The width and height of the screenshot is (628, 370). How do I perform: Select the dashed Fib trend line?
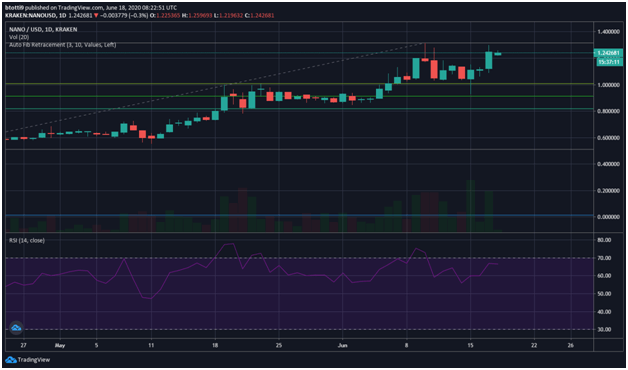point(215,87)
